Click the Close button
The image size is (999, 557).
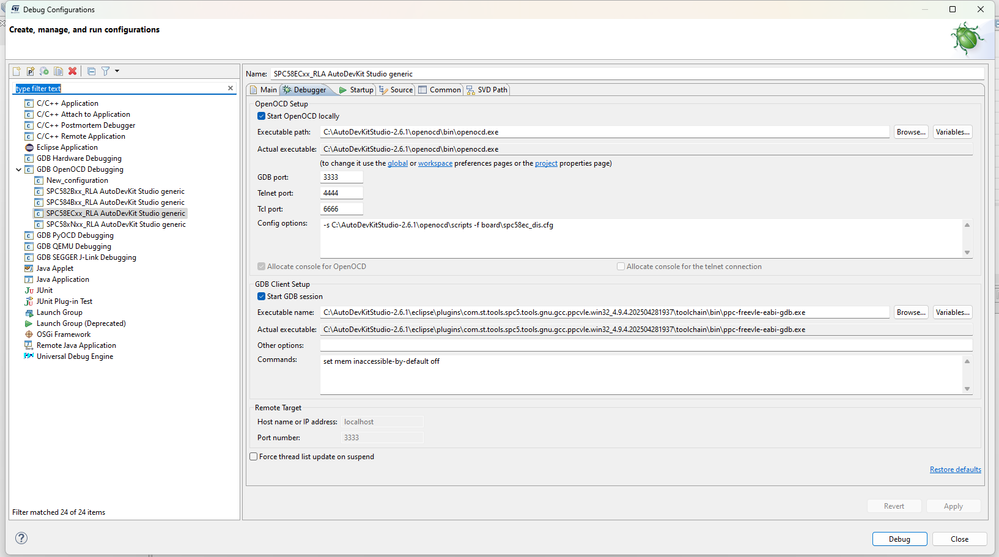point(959,539)
